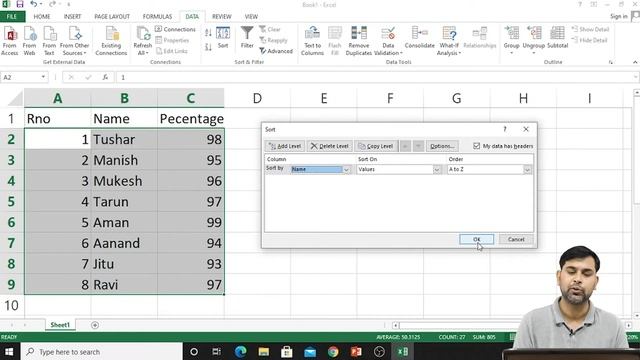Image resolution: width=640 pixels, height=360 pixels.
Task: Open sort Options button
Action: point(442,146)
